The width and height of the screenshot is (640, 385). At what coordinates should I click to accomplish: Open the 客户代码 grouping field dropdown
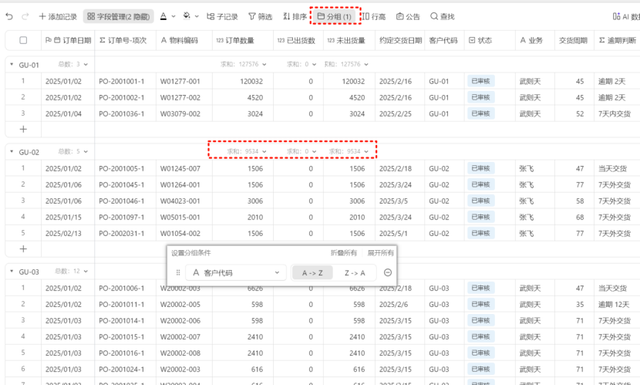236,272
